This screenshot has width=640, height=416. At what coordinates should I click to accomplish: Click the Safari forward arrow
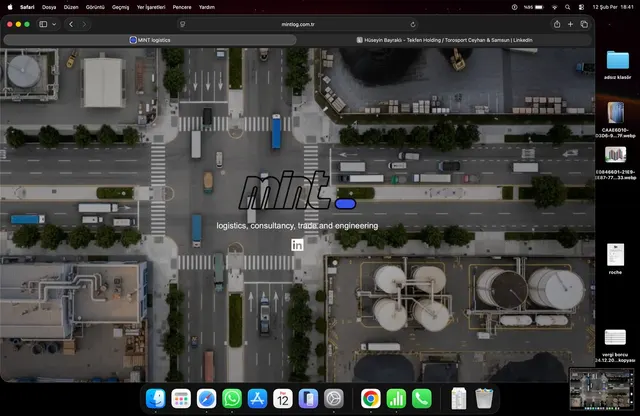tap(84, 24)
